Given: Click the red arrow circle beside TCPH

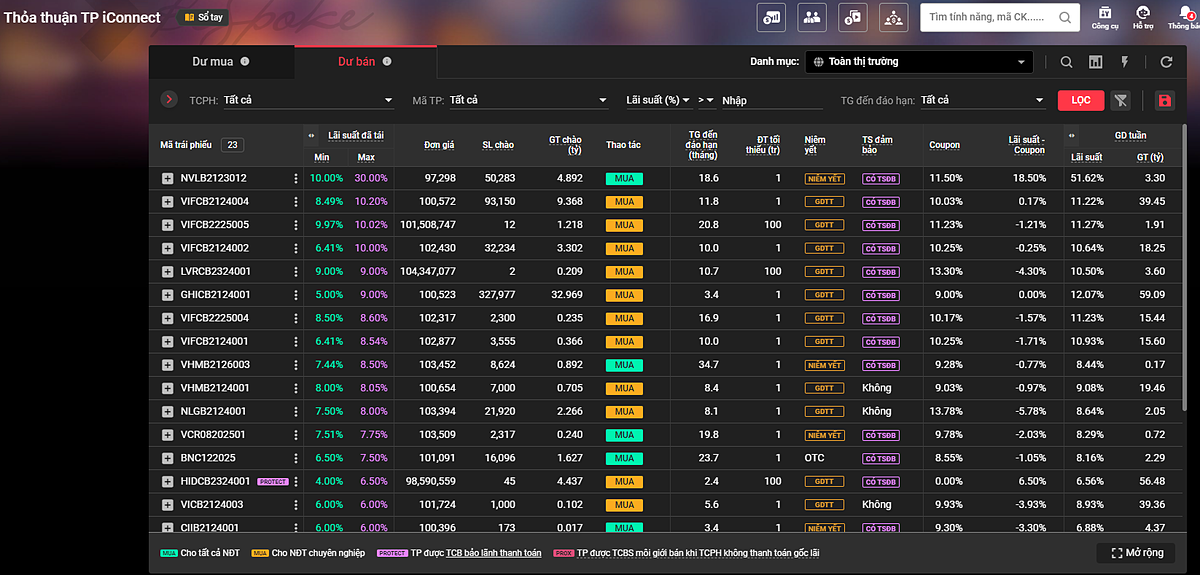Looking at the screenshot, I should pos(169,100).
